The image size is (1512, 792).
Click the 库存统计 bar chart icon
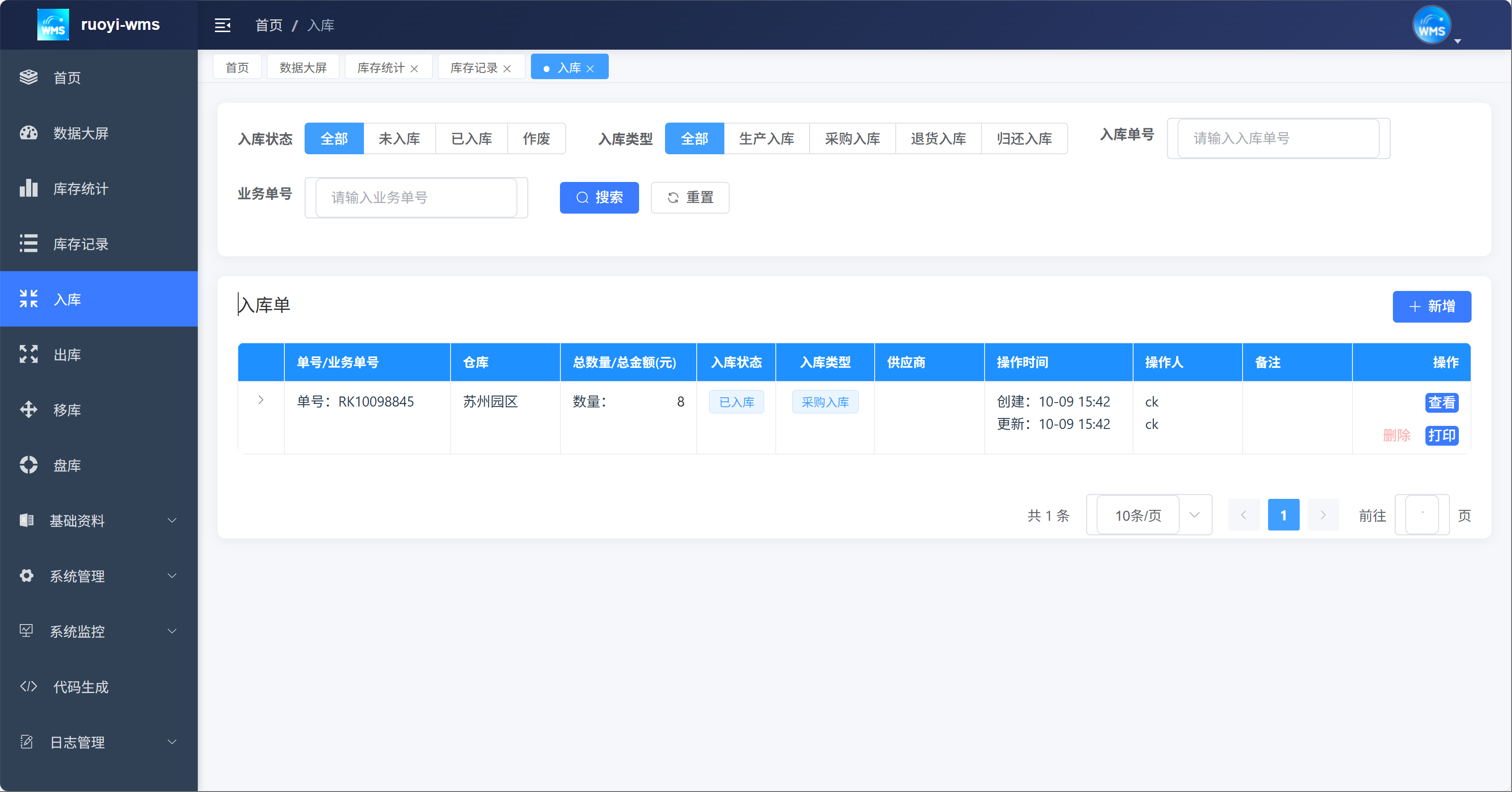pyautogui.click(x=28, y=189)
